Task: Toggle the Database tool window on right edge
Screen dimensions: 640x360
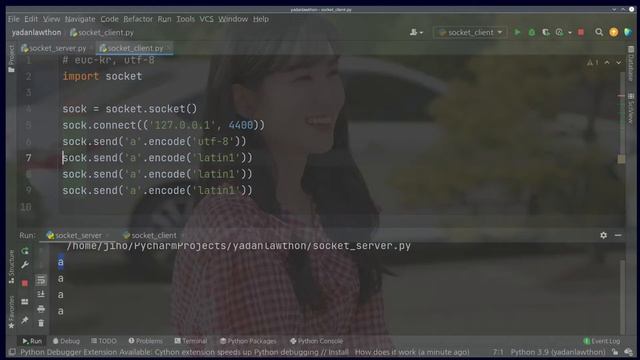Action: pos(631,63)
